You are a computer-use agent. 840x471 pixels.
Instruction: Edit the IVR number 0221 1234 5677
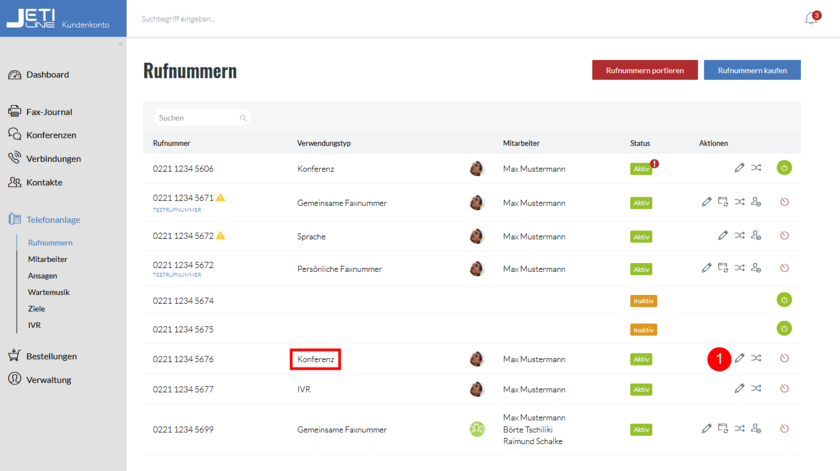tap(739, 388)
